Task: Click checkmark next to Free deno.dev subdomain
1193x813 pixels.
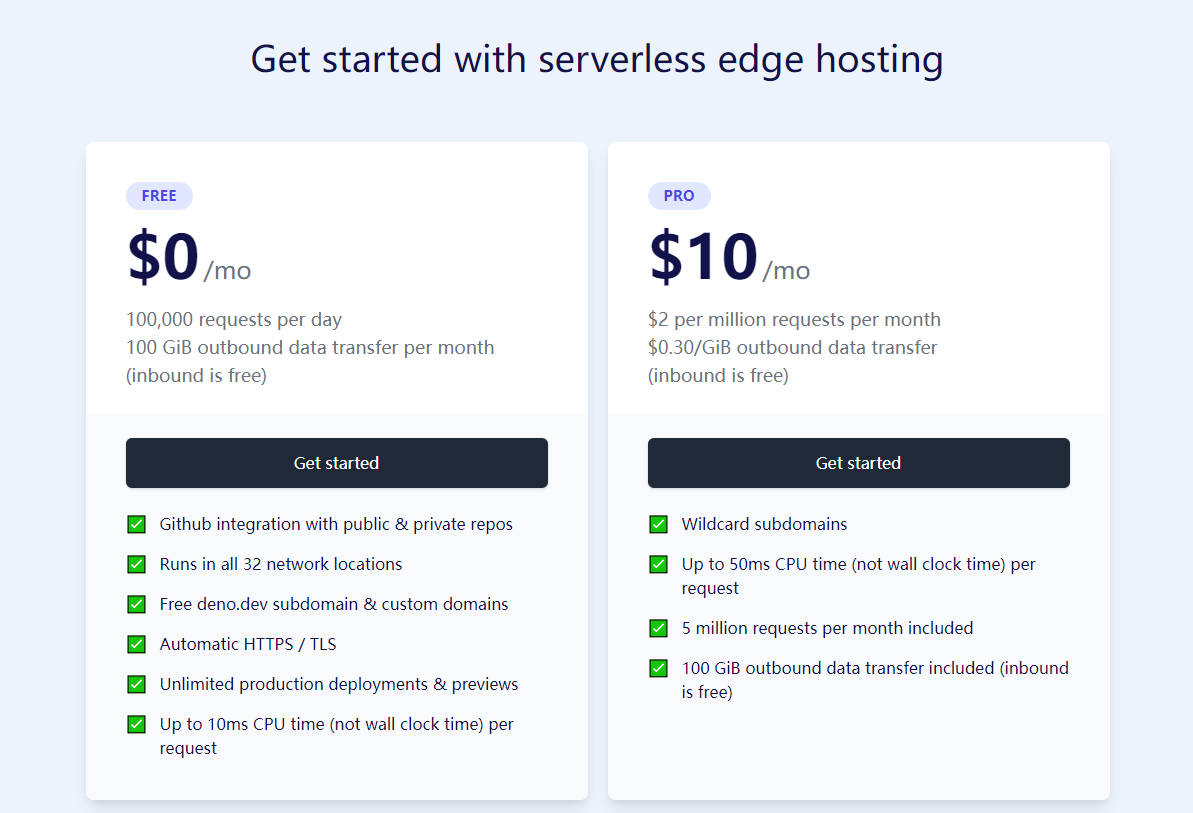Action: (137, 604)
